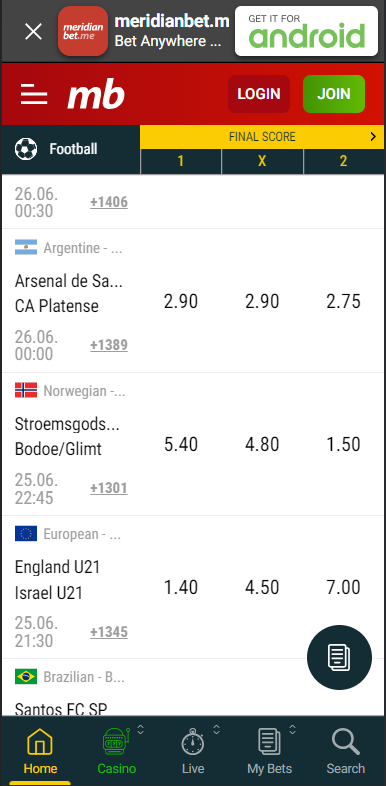Expand the FINAL SCORE market arrow
The height and width of the screenshot is (786, 386).
[x=373, y=136]
